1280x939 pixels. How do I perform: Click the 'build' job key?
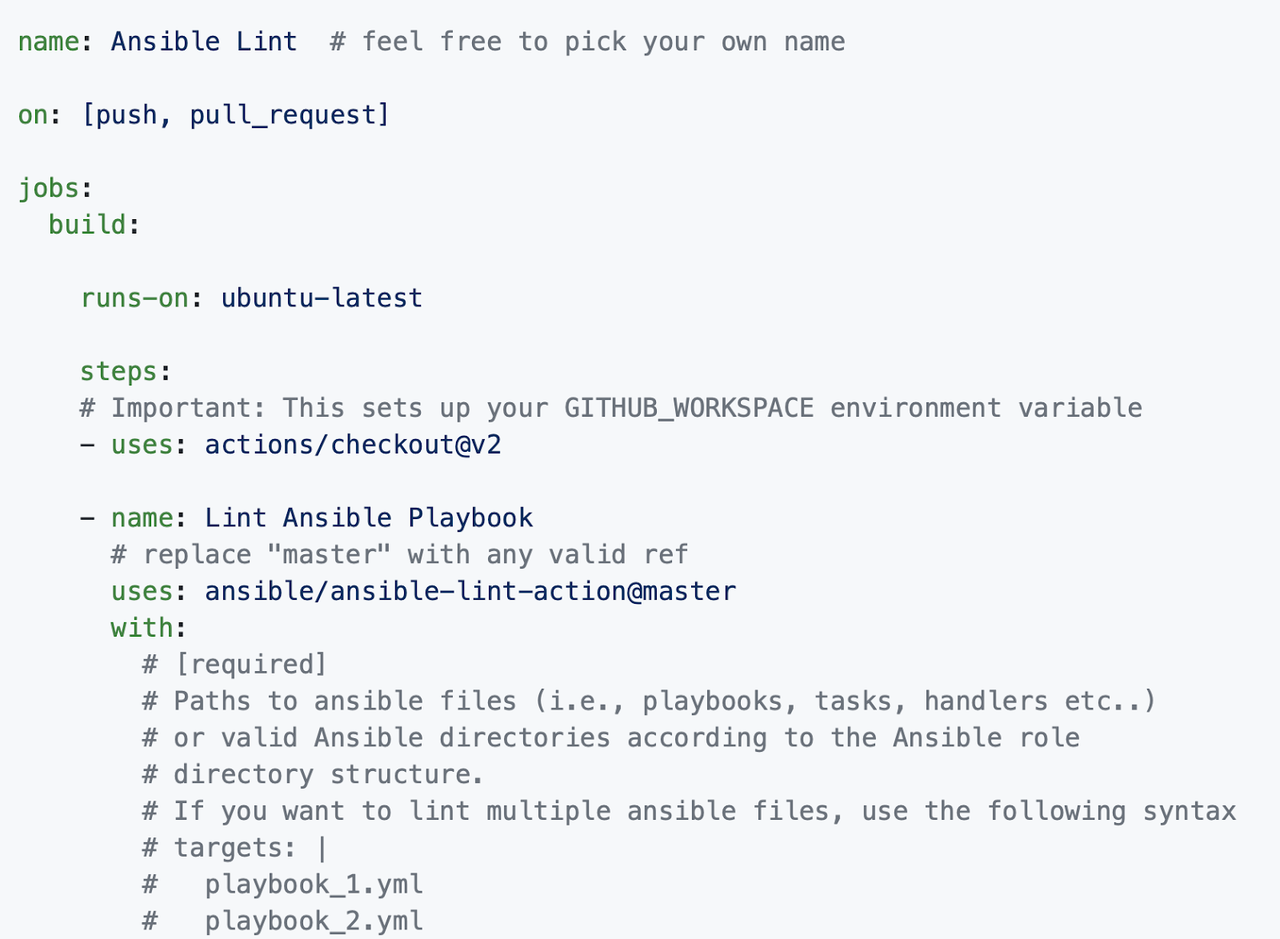tap(87, 225)
